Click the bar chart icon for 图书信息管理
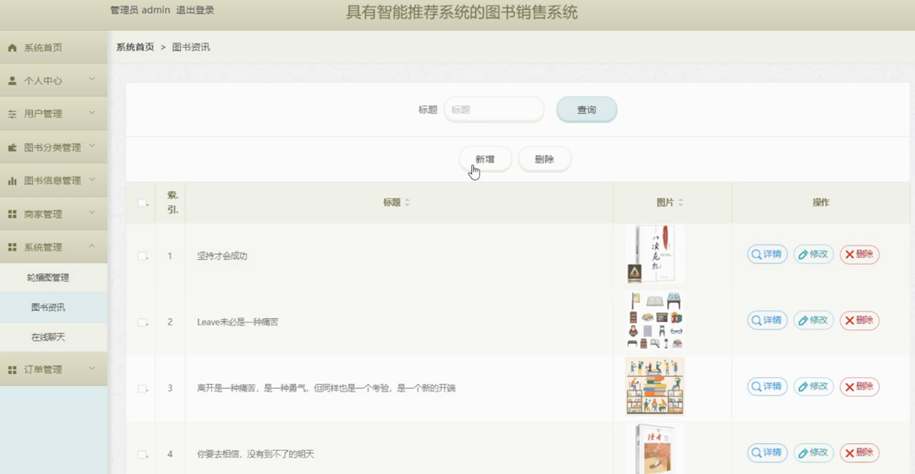 (x=12, y=181)
